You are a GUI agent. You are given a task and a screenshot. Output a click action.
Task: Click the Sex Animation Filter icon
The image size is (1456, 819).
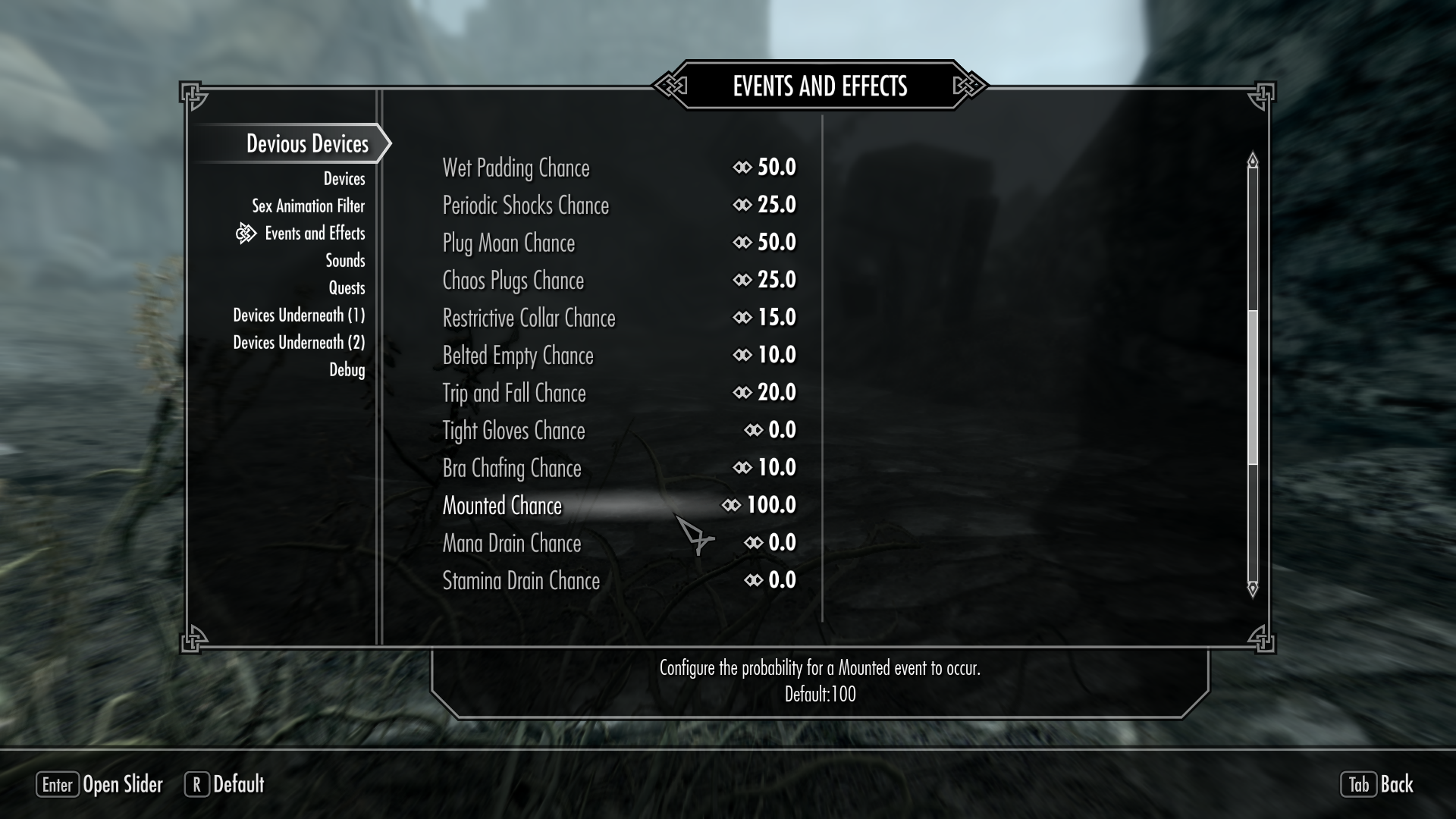tap(308, 206)
